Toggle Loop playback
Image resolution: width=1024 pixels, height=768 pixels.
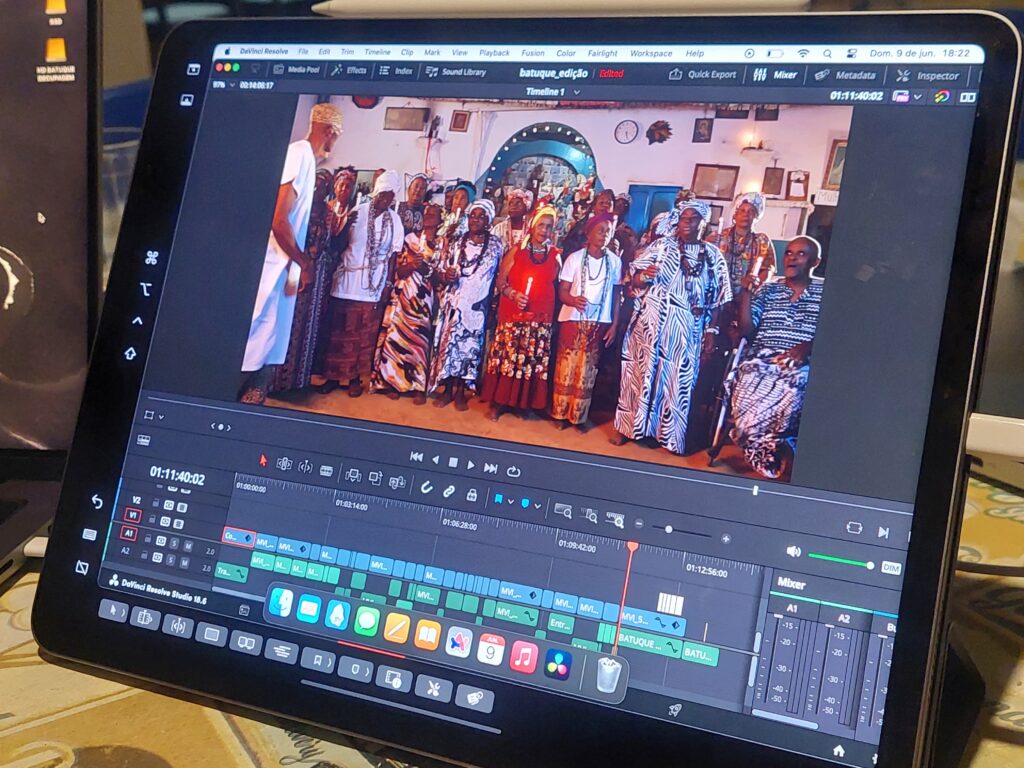tap(513, 471)
